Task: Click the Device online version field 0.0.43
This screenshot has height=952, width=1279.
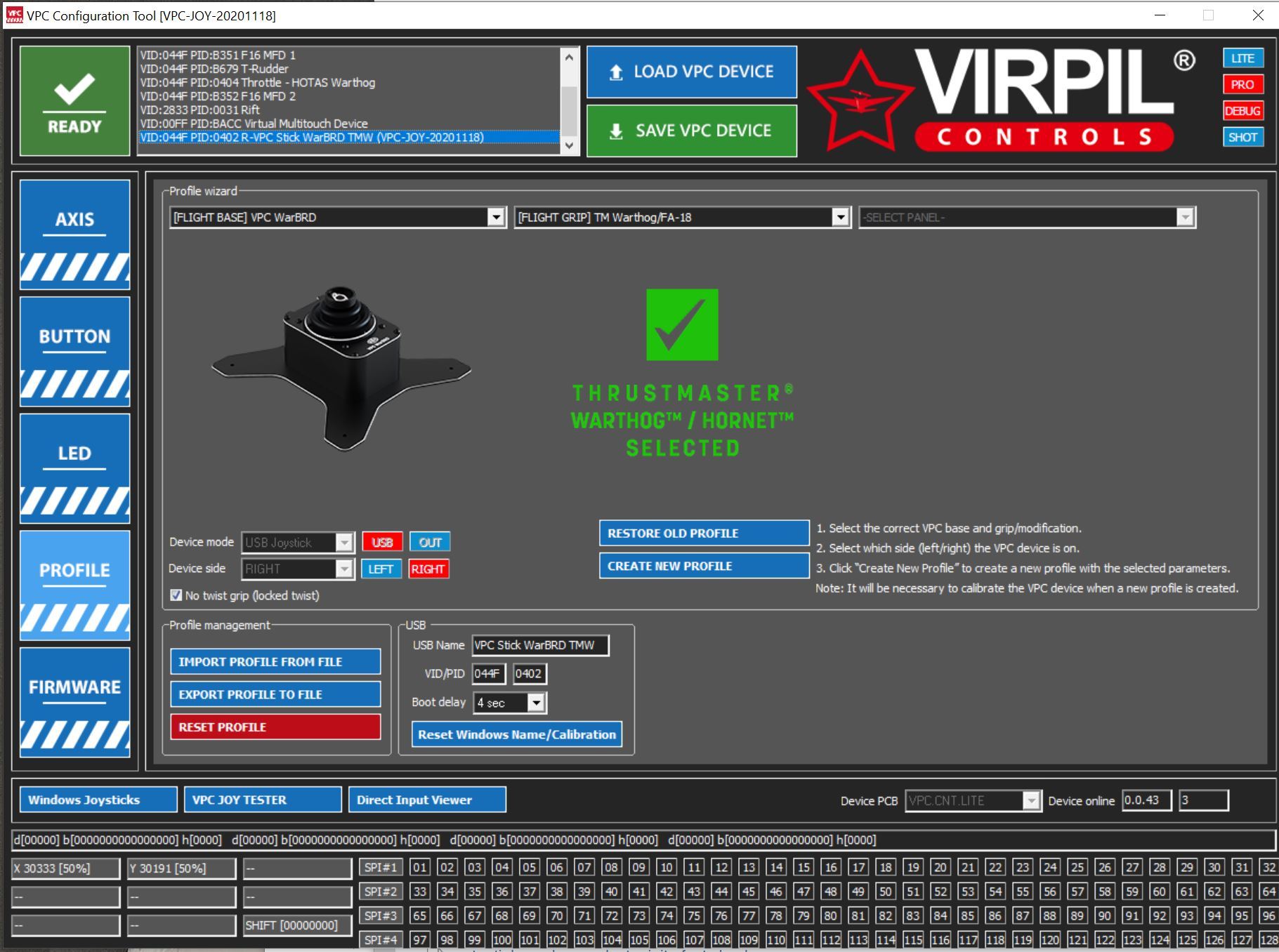Action: pyautogui.click(x=1146, y=800)
